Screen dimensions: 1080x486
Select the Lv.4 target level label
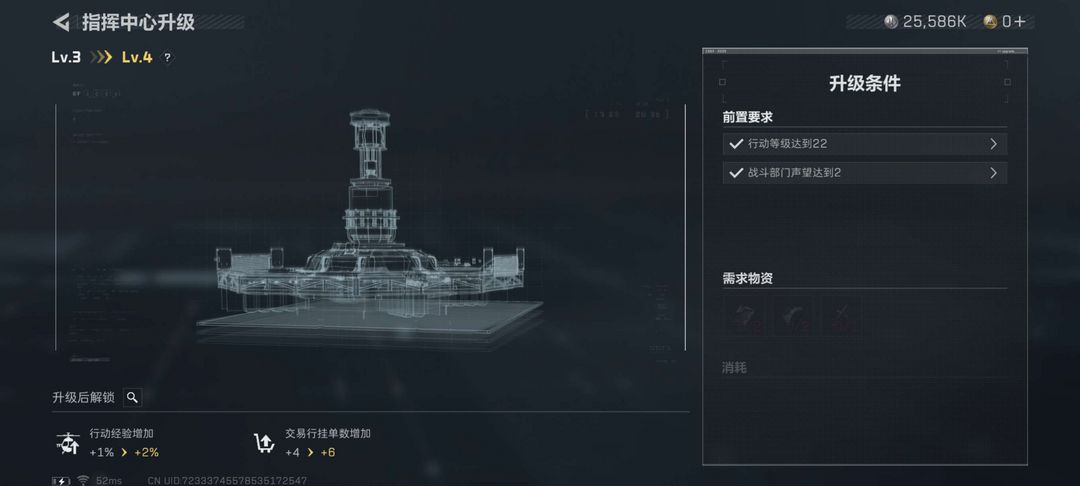click(x=137, y=57)
